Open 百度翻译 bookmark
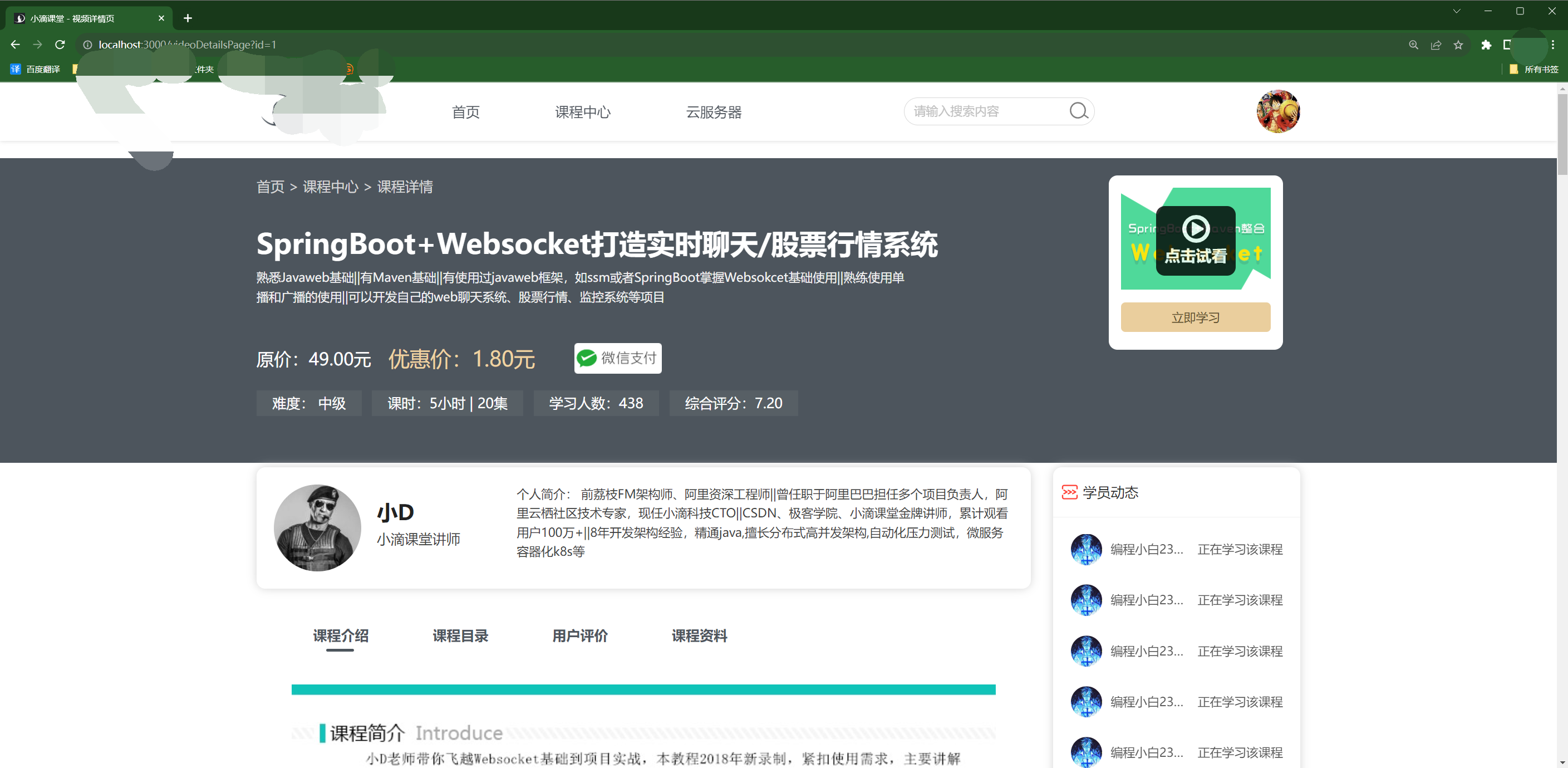The image size is (1568, 768). click(35, 69)
